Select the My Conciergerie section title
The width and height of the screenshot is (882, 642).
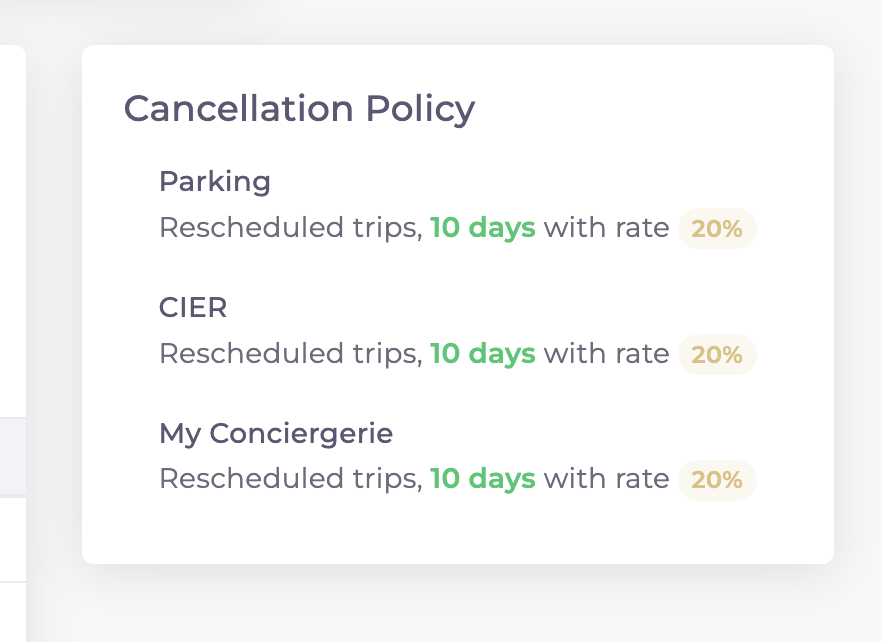click(276, 434)
